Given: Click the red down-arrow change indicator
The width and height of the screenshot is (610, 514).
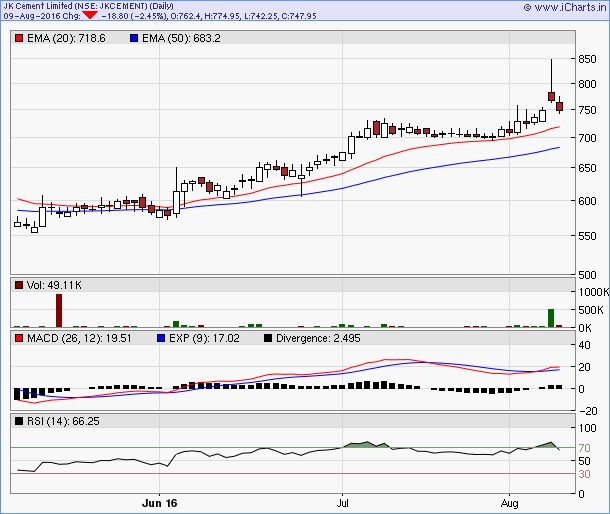Looking at the screenshot, I should 90,15.
